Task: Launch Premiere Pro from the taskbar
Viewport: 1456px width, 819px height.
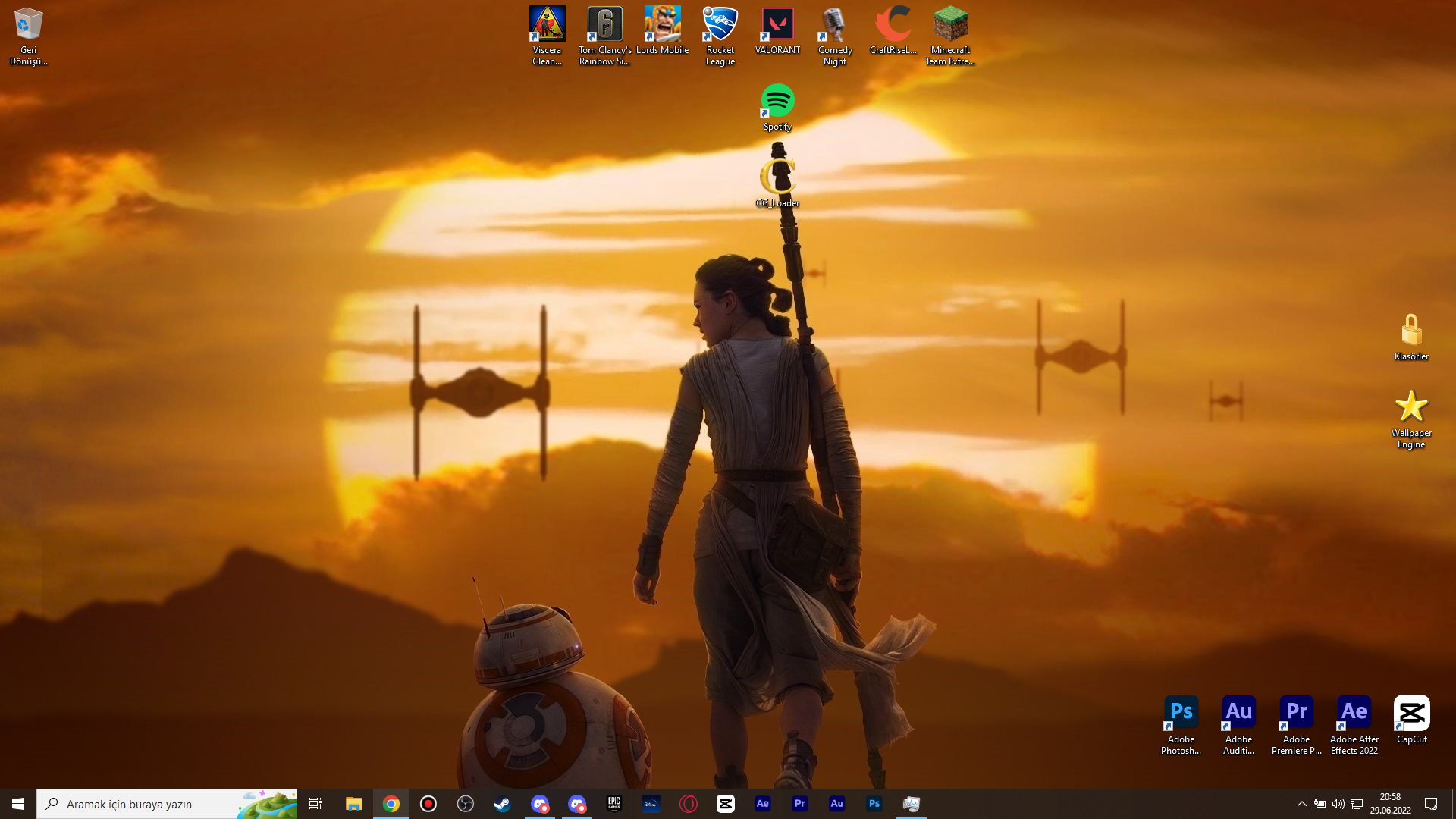Action: point(800,804)
